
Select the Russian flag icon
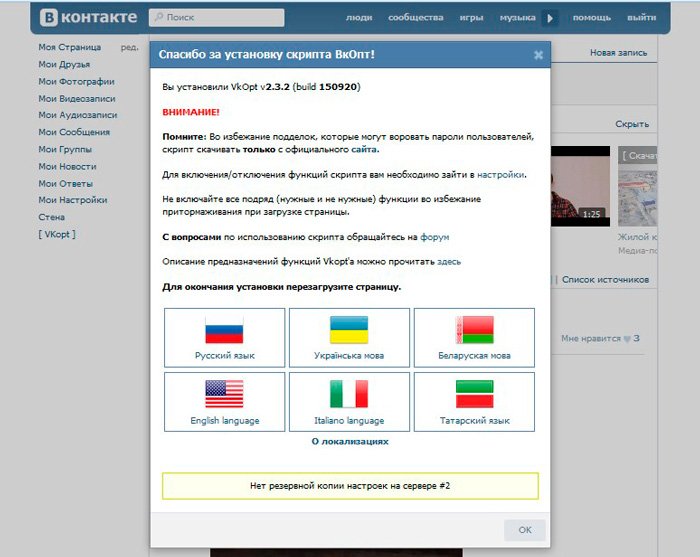tap(224, 330)
